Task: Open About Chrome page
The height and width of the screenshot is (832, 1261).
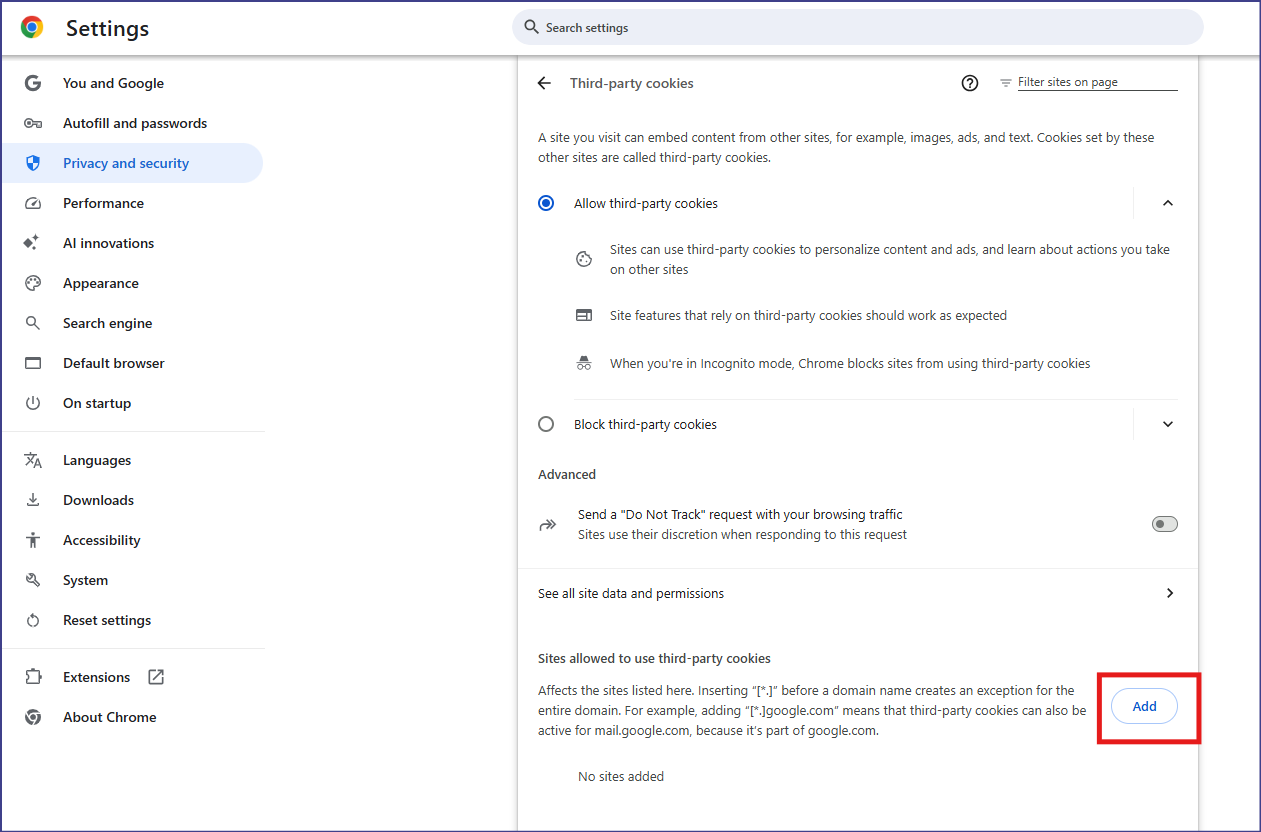Action: point(109,717)
